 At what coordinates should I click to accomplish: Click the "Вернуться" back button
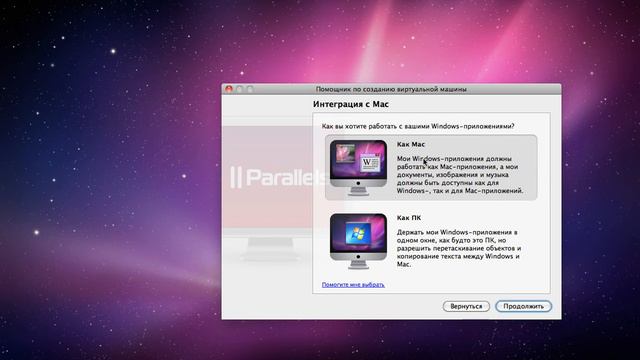click(466, 306)
